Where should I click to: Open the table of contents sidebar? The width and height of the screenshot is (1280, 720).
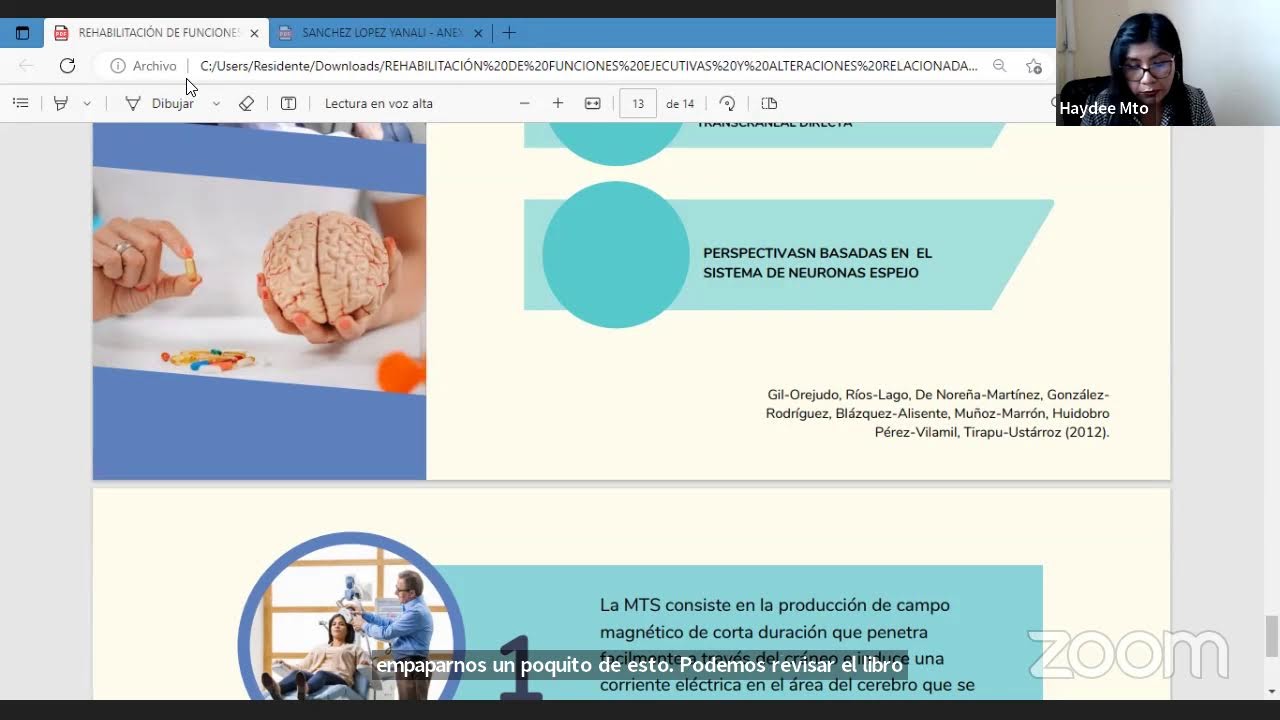pos(20,103)
